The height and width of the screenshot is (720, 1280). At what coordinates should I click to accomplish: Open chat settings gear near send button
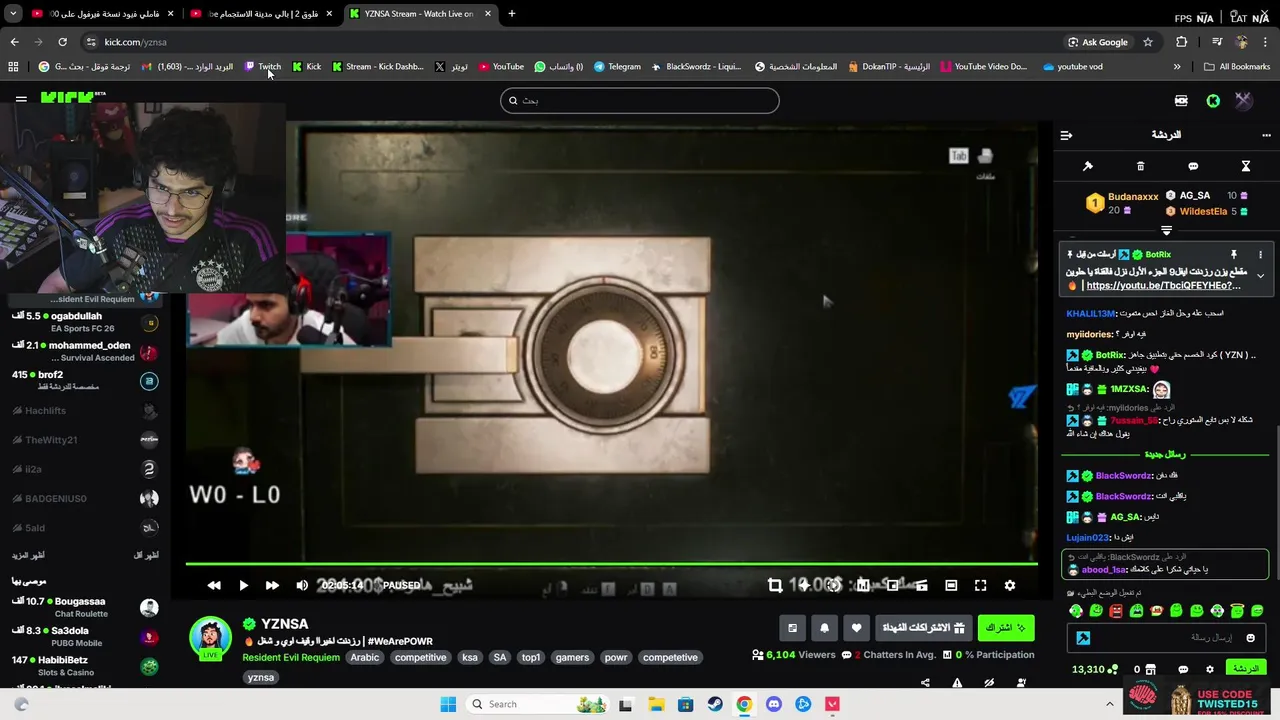coord(1210,669)
